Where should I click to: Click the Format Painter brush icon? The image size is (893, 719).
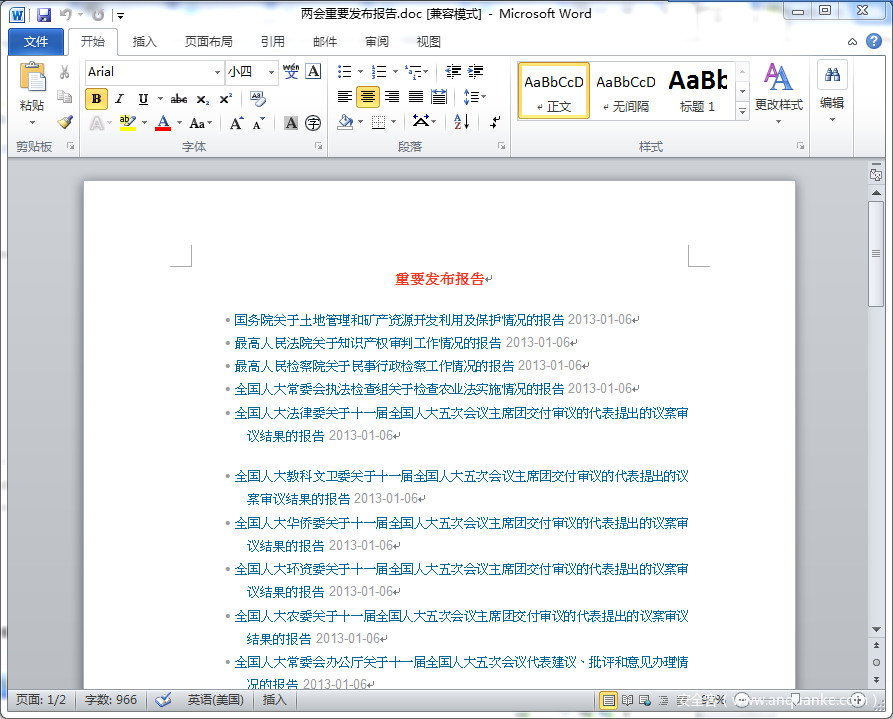tap(65, 122)
